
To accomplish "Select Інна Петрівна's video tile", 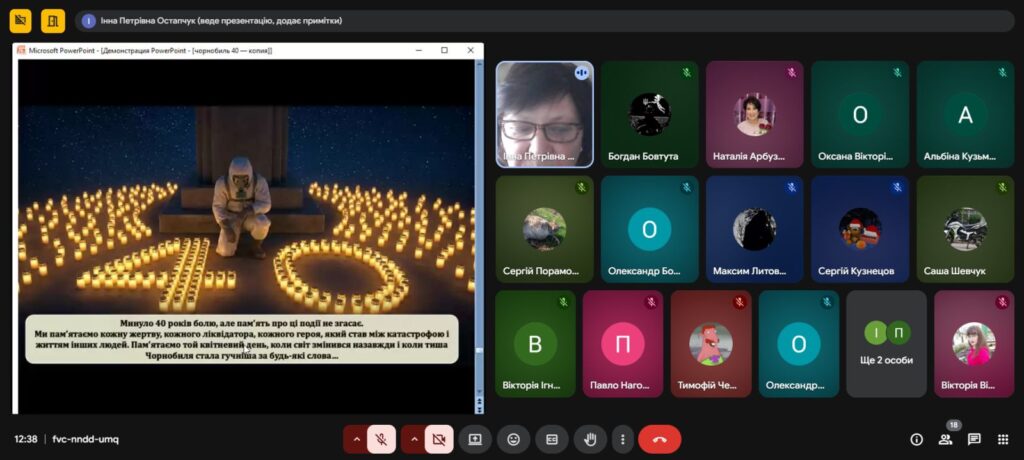I will 545,114.
